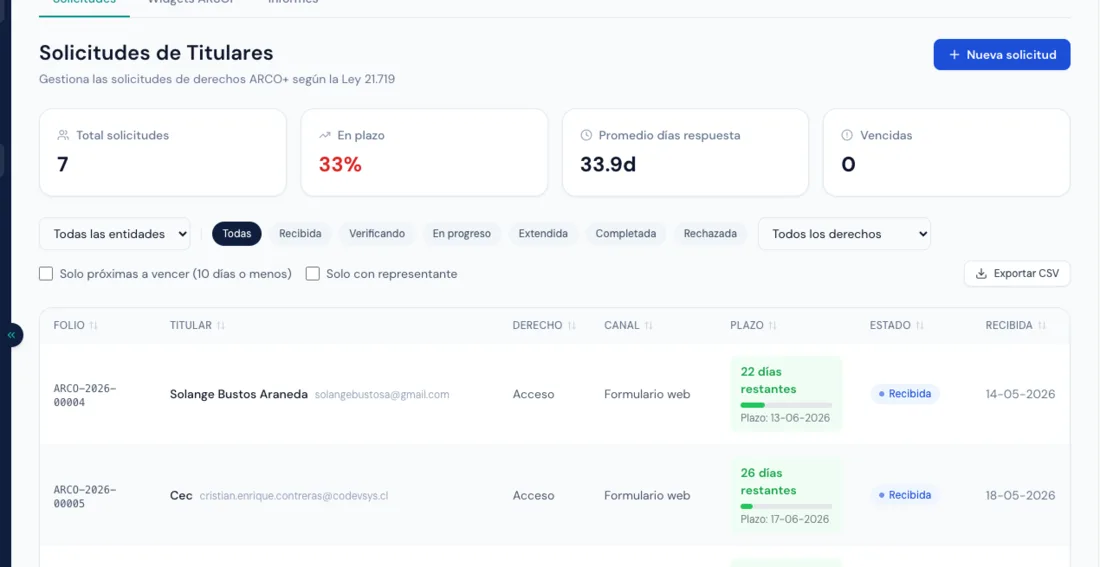Filter by Recibida status pill
Image resolution: width=1100 pixels, height=567 pixels.
300,234
